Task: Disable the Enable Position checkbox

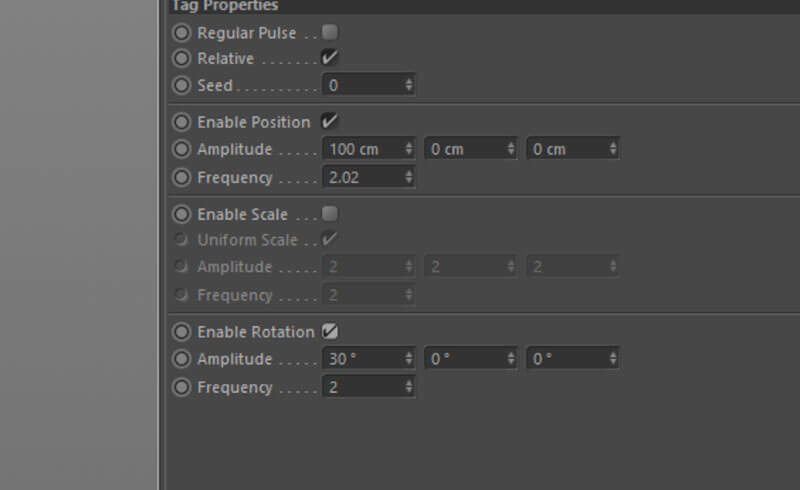Action: [330, 121]
